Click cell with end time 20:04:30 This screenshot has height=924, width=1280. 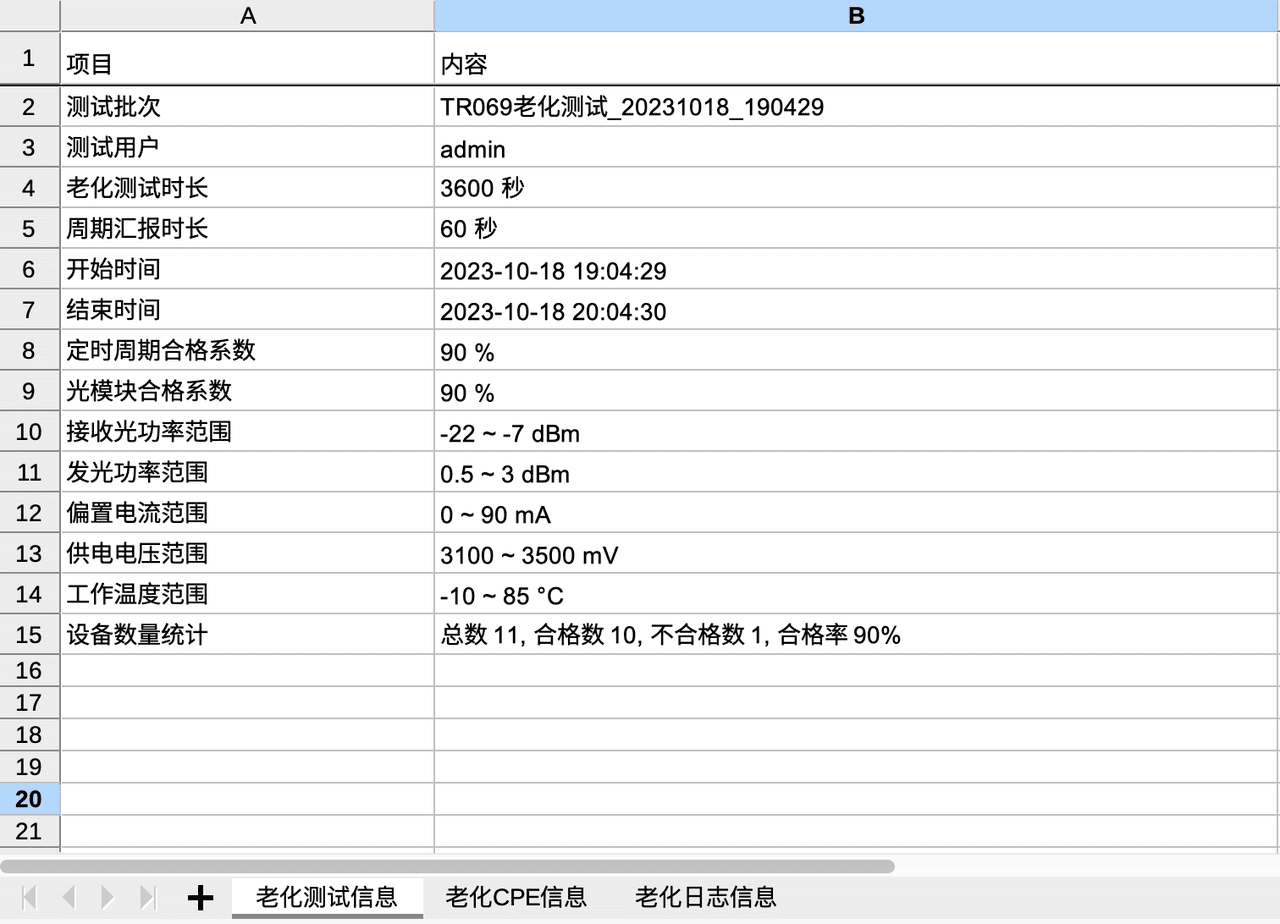point(553,312)
